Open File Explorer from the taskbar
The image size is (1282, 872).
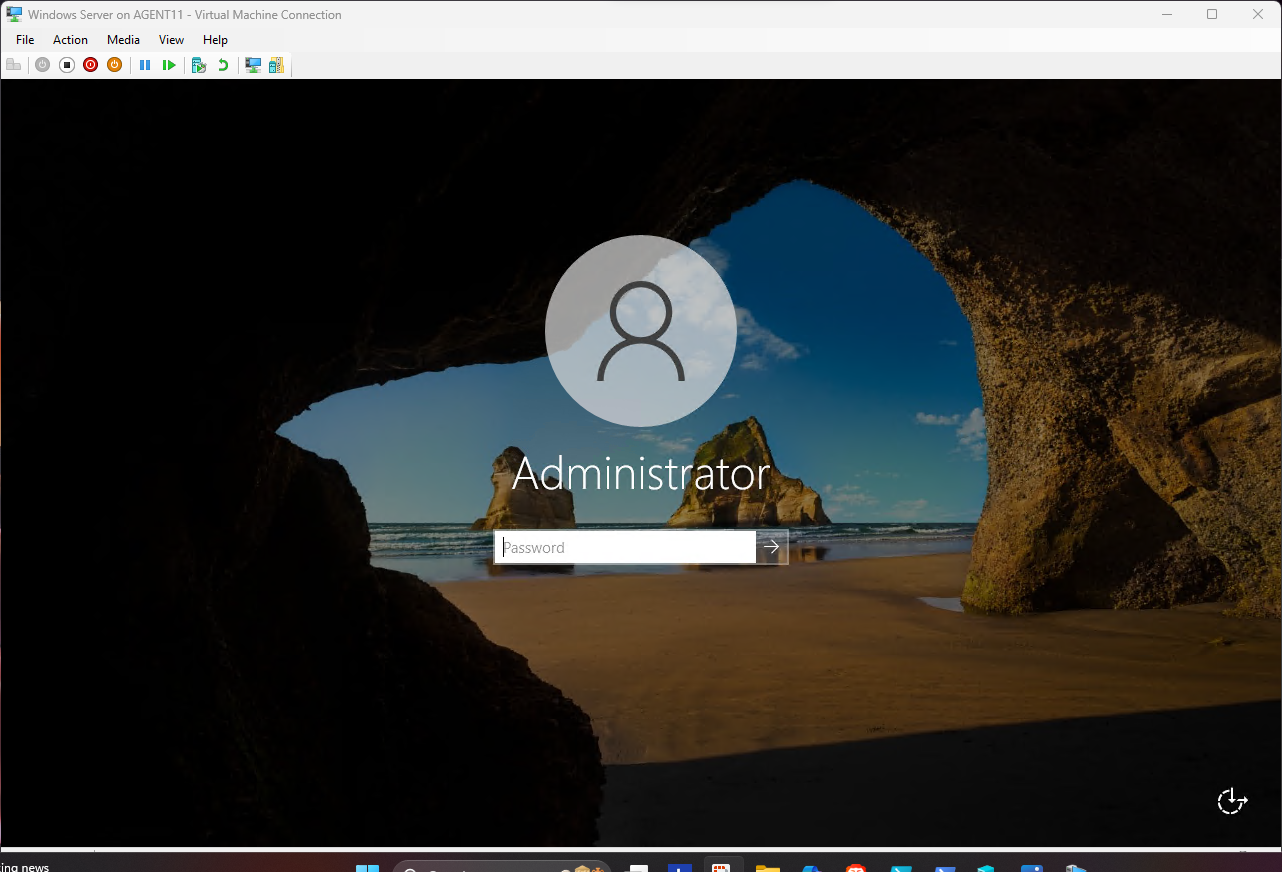[x=767, y=868]
